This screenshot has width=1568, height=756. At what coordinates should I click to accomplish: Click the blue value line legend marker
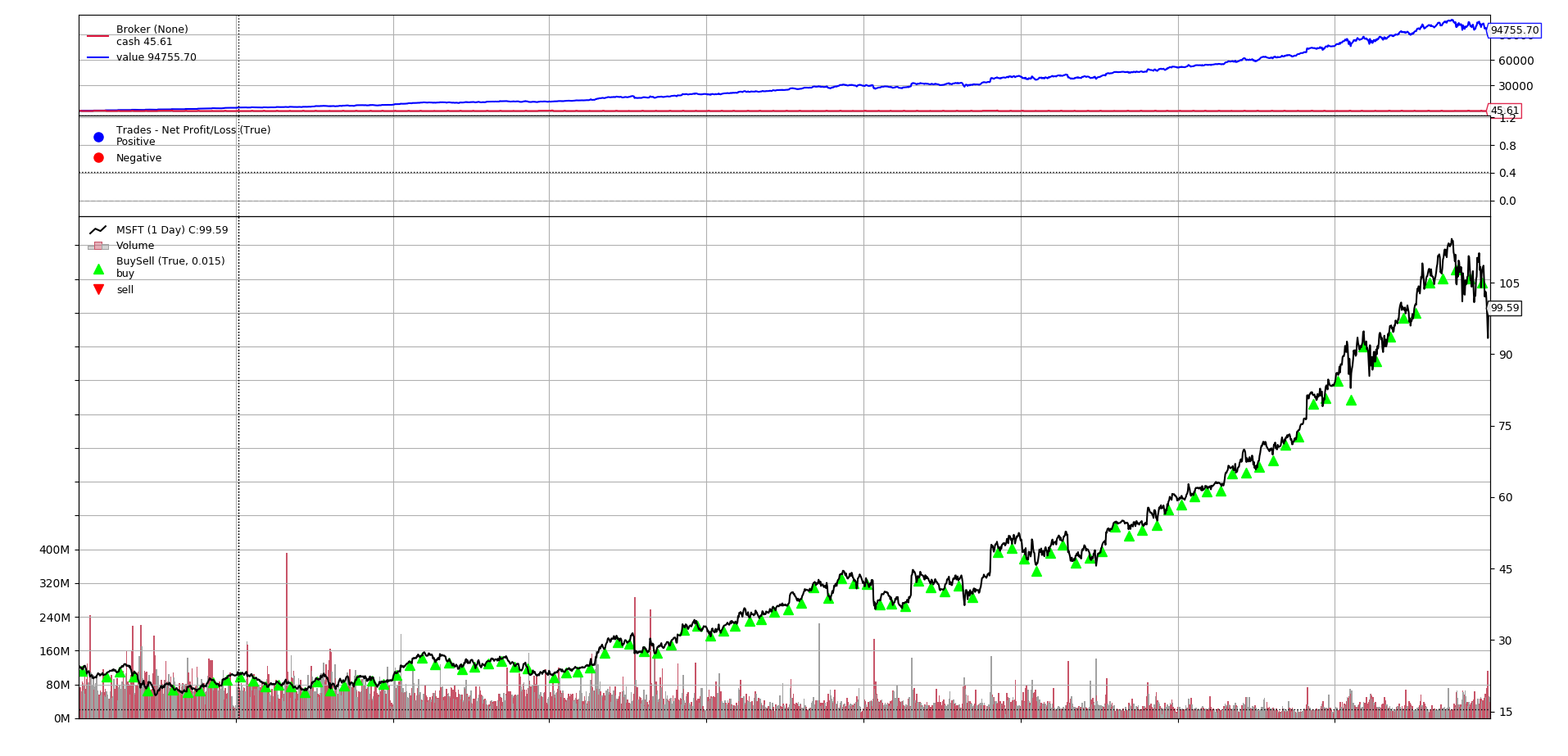pyautogui.click(x=97, y=57)
